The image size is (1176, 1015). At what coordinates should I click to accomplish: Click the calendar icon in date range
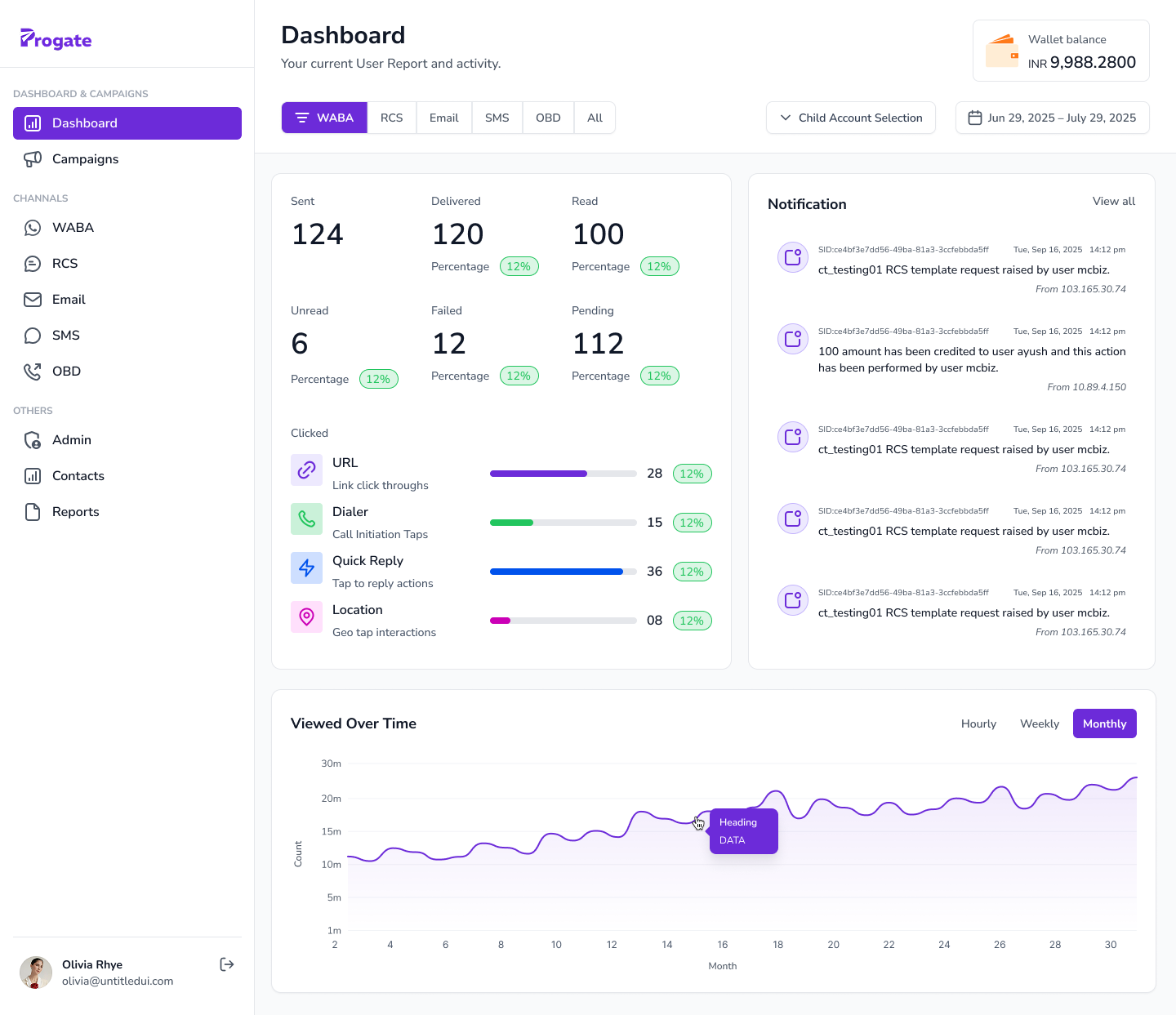[x=974, y=118]
